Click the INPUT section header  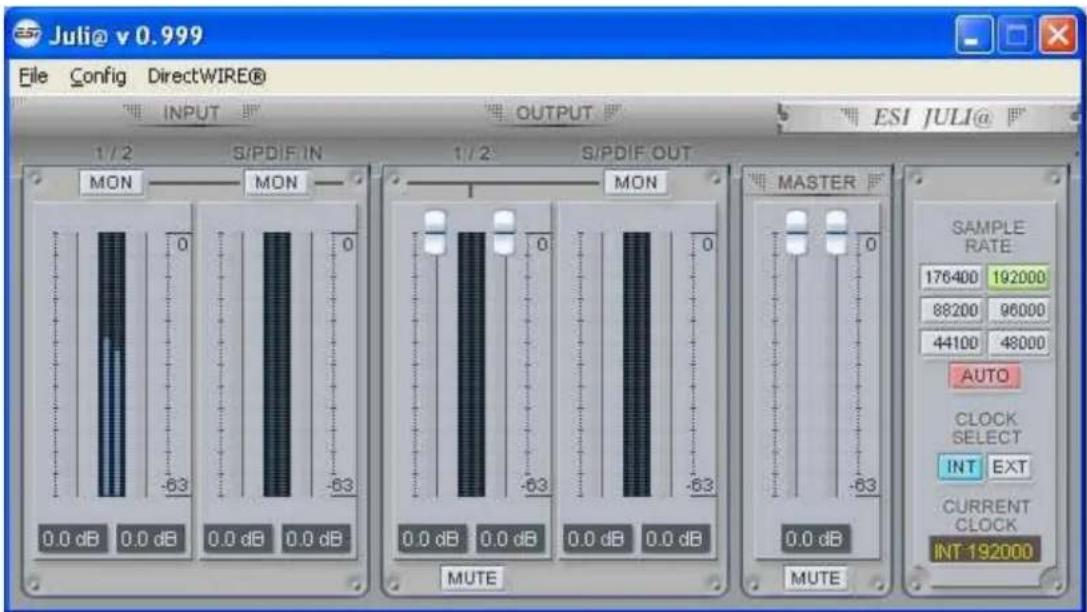tap(191, 113)
